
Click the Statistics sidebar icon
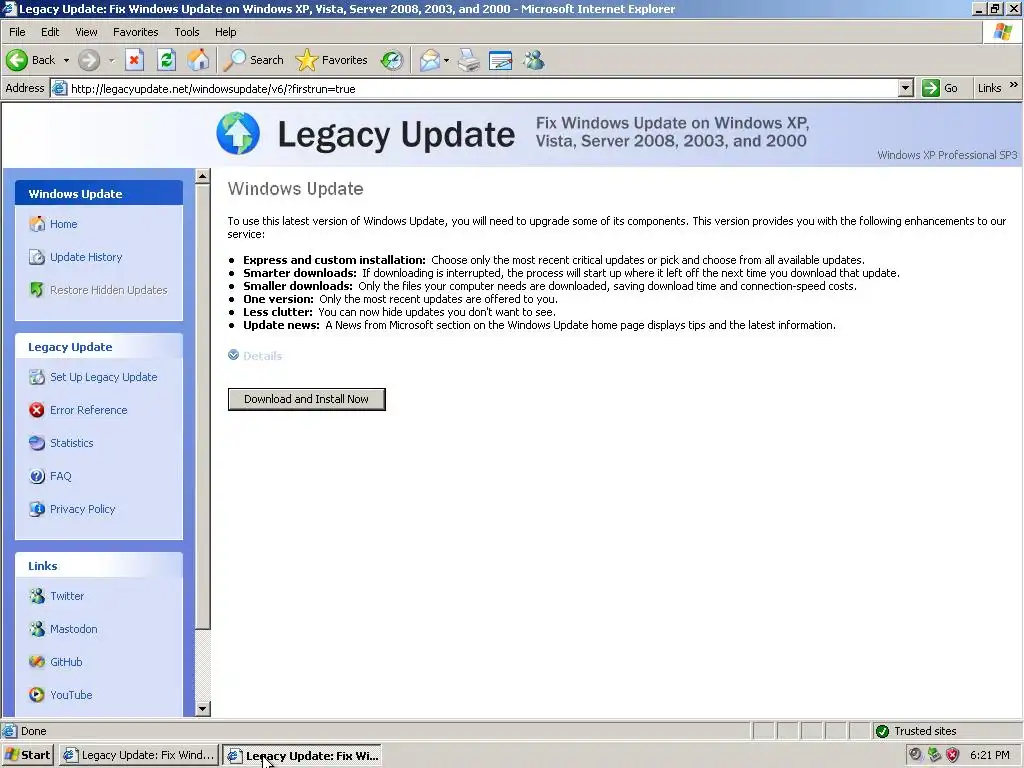click(37, 443)
